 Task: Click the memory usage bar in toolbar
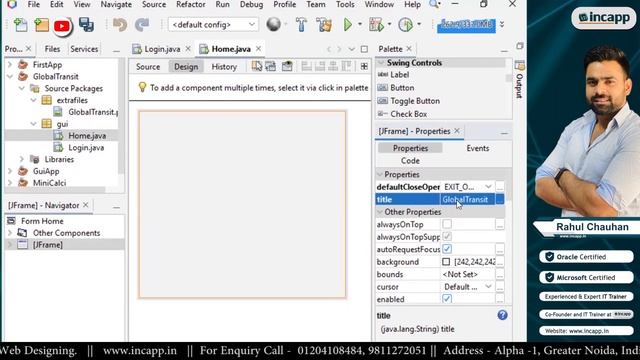click(466, 25)
